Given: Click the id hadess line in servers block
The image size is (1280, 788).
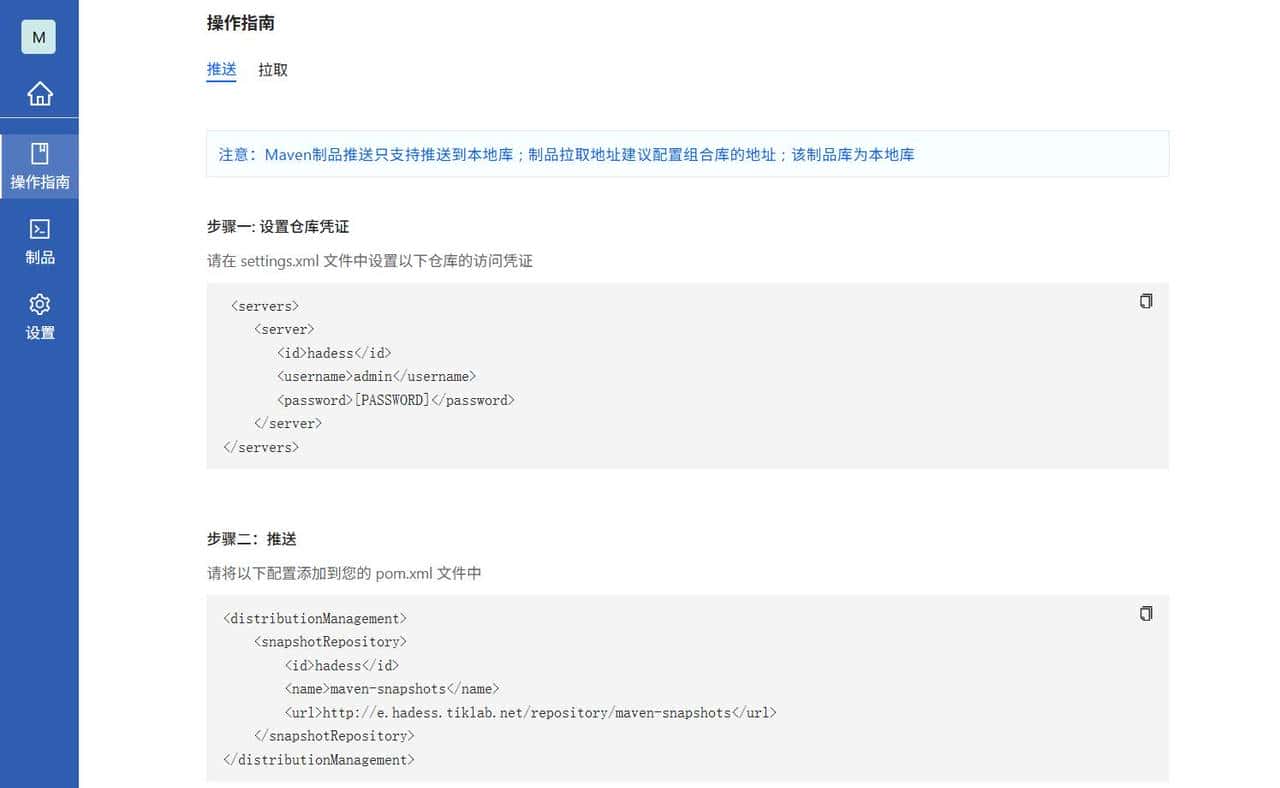Looking at the screenshot, I should click(x=332, y=352).
